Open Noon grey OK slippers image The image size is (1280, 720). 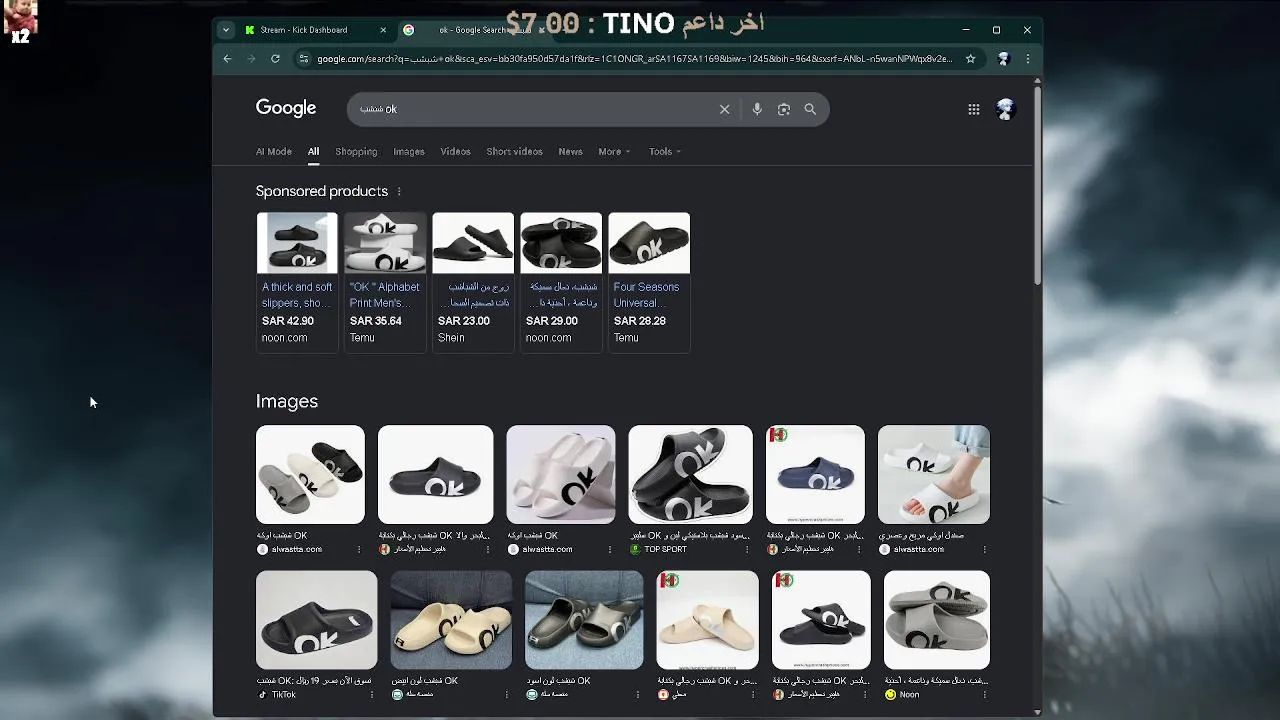coord(937,620)
